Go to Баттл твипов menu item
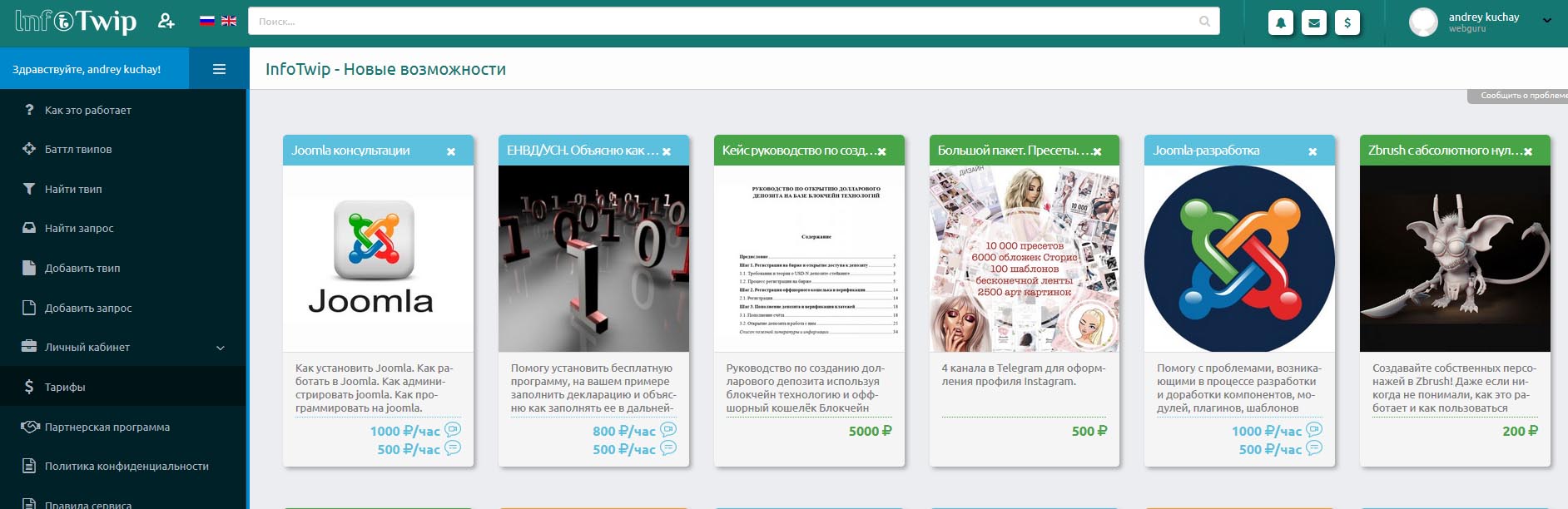 78,150
